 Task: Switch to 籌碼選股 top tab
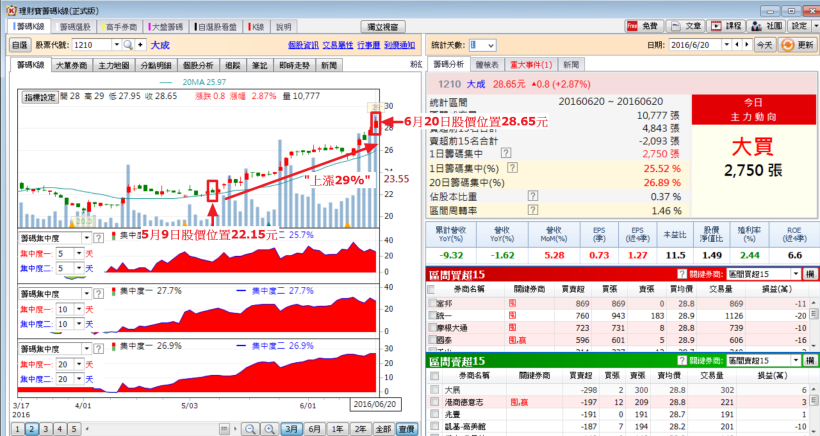pyautogui.click(x=74, y=27)
